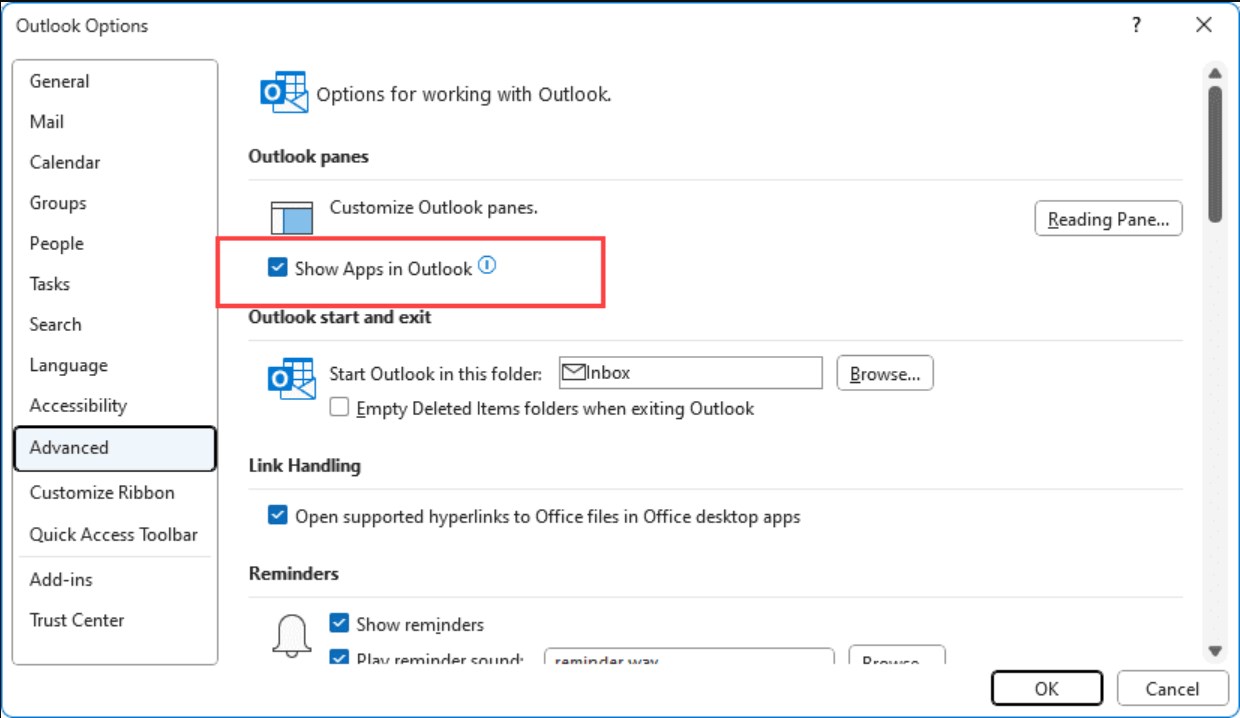1240x718 pixels.
Task: Click the envelope icon in the Inbox field
Action: [573, 373]
